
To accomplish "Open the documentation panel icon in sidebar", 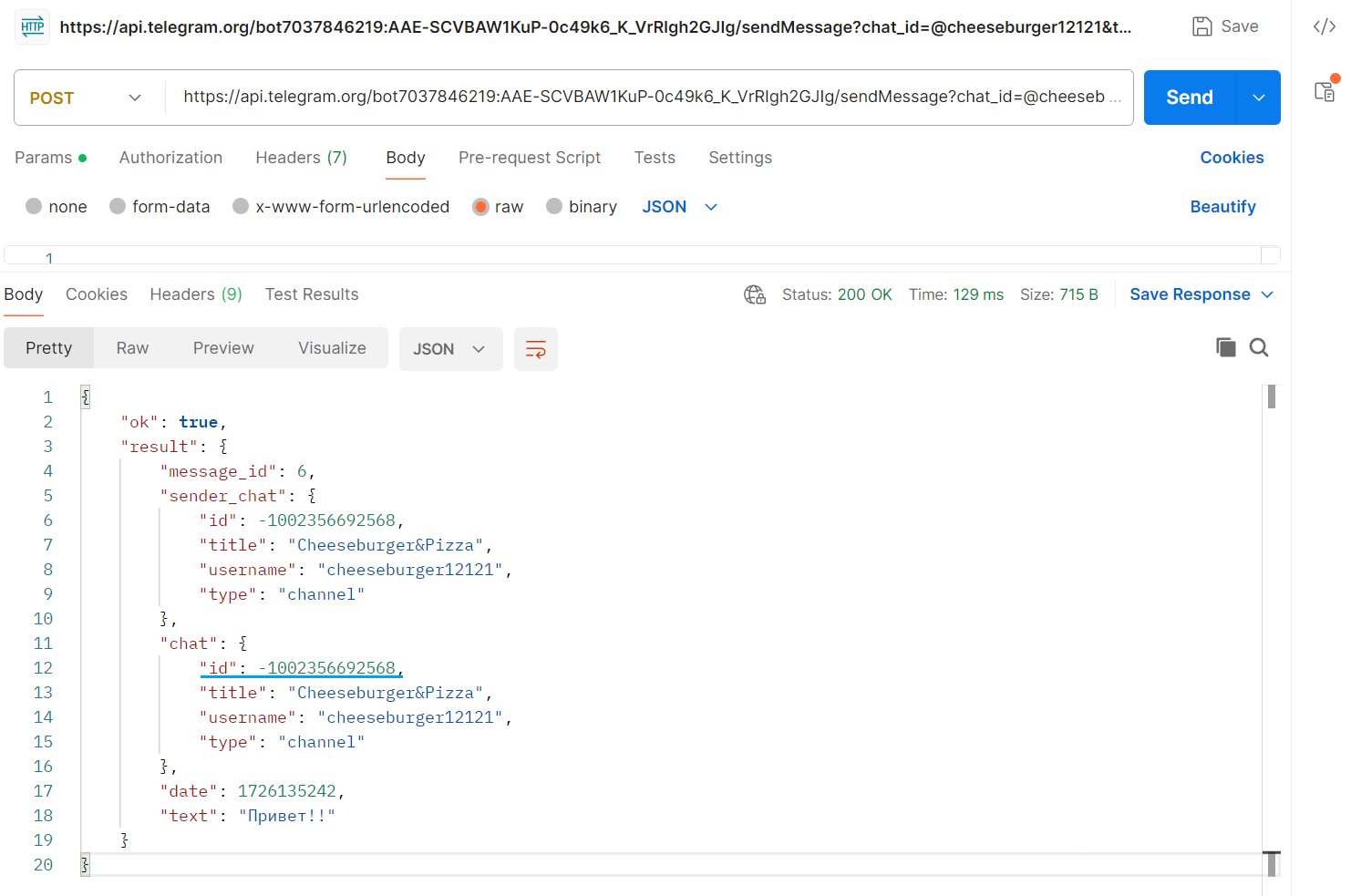I will point(1325,90).
